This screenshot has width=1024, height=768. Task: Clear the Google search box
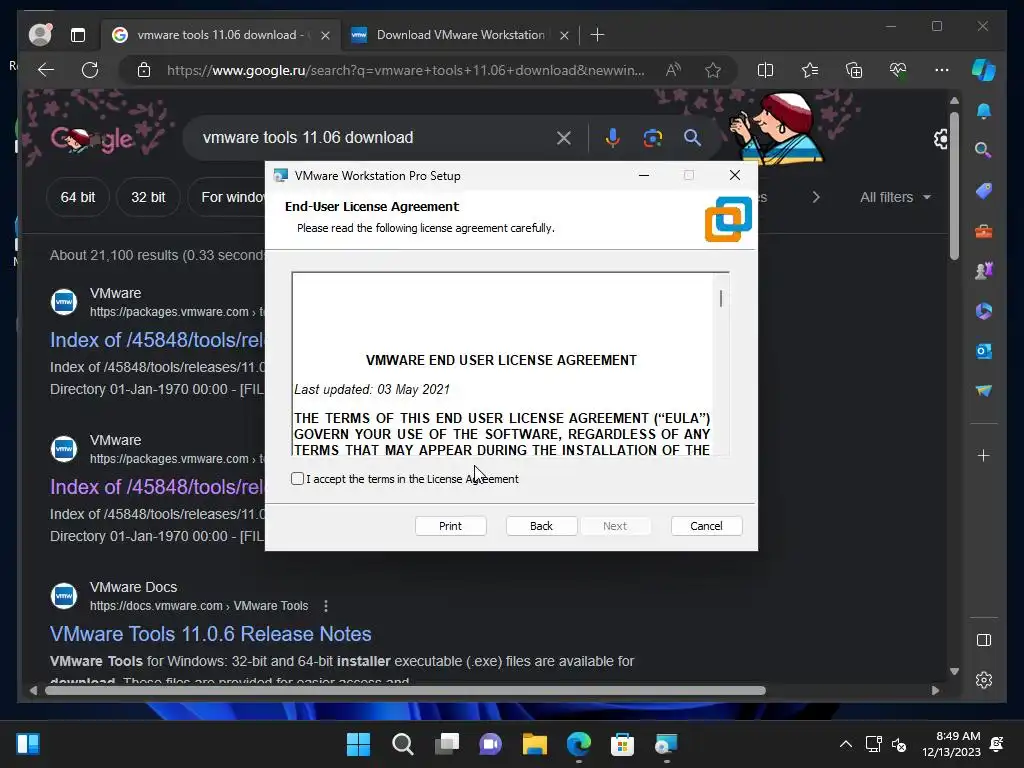(564, 138)
